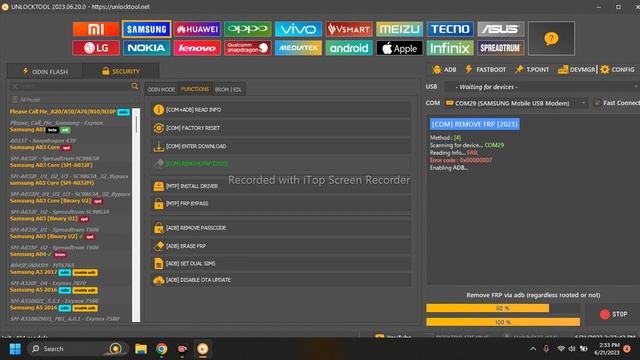Select the Lenovo brand logo
This screenshot has height=360, width=640.
197,48
